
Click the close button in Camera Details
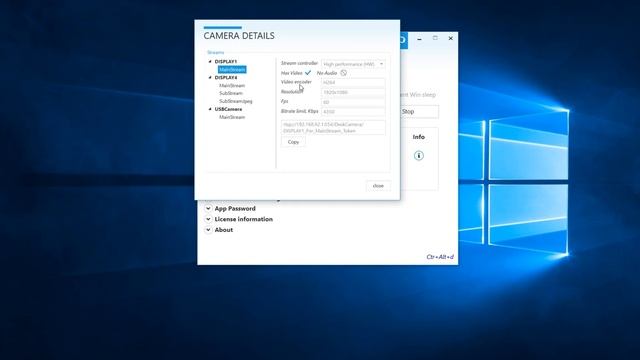pyautogui.click(x=378, y=186)
